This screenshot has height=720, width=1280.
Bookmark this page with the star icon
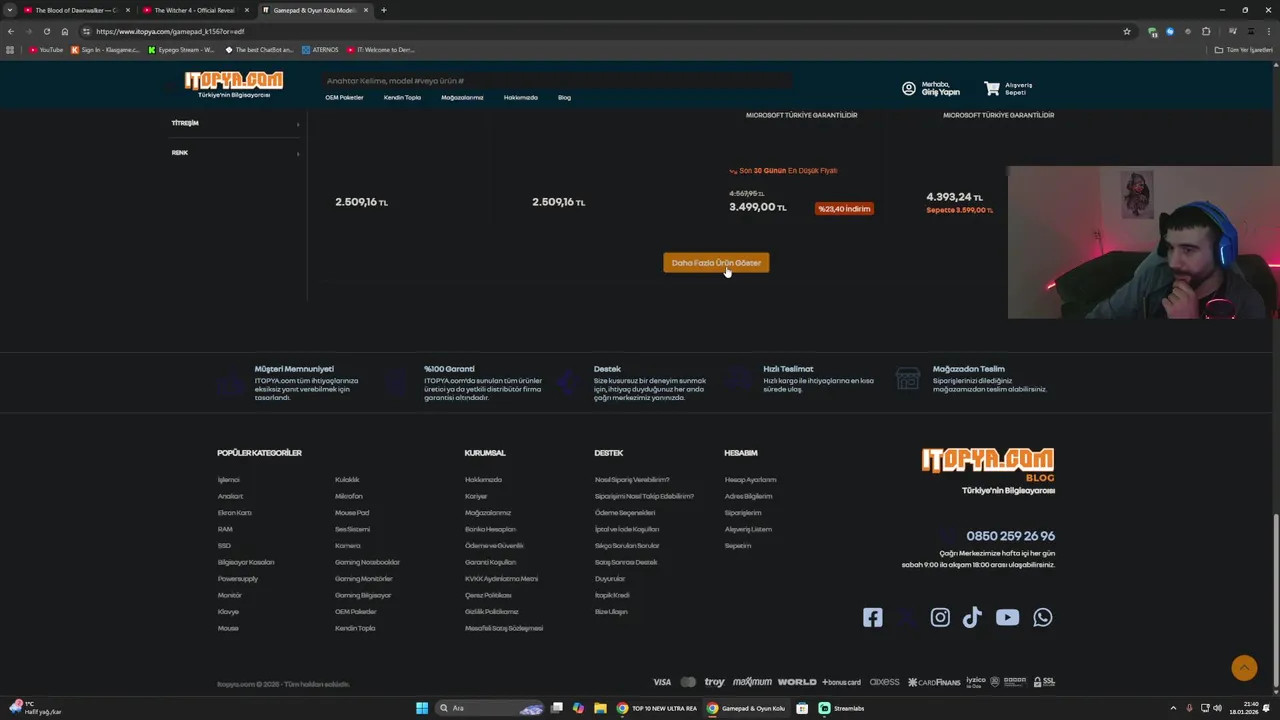(1126, 31)
